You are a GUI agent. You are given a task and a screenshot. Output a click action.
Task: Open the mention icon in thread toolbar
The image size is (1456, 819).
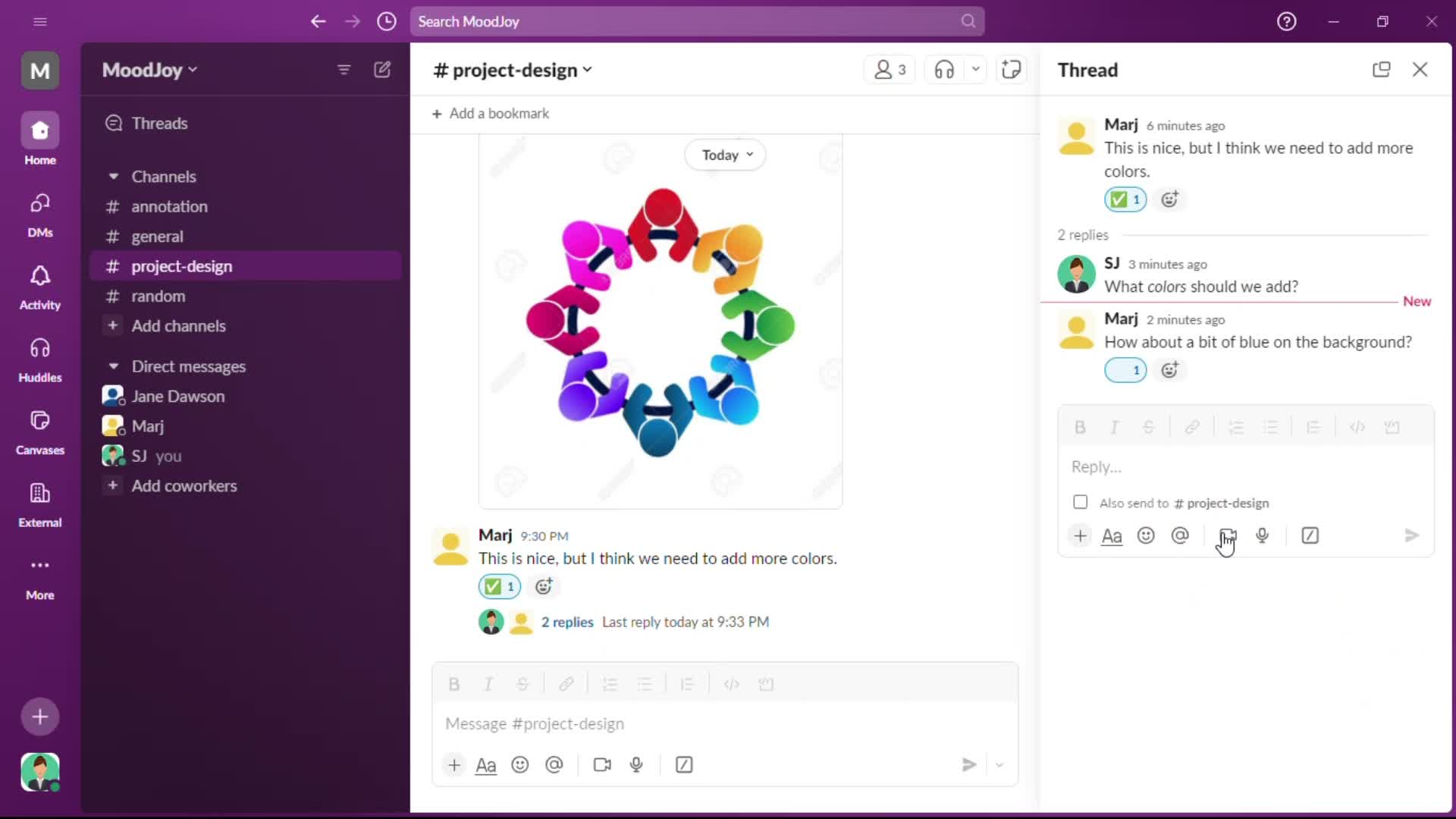click(x=1180, y=536)
